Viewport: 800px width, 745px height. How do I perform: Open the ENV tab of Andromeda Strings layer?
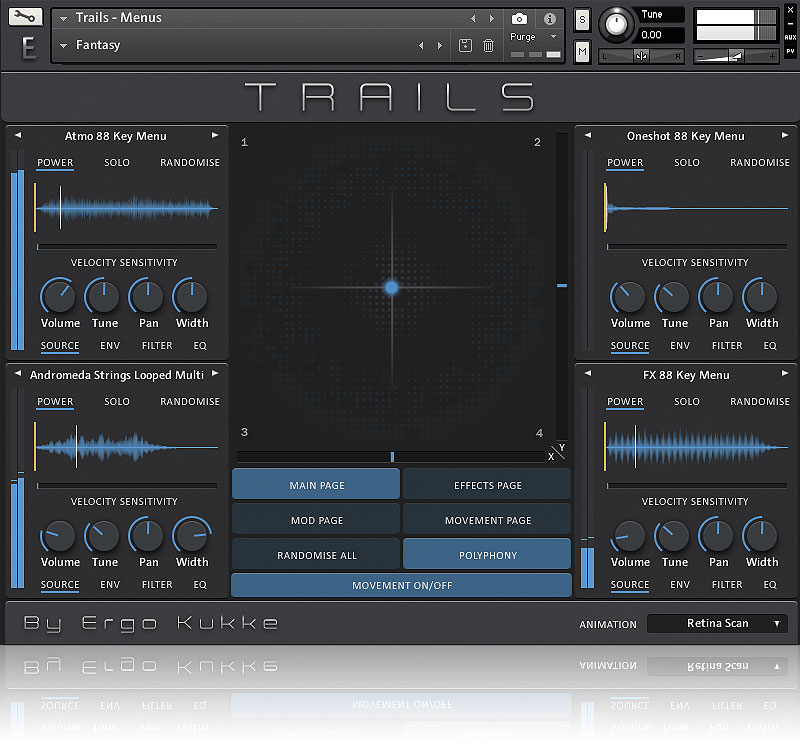pos(110,585)
